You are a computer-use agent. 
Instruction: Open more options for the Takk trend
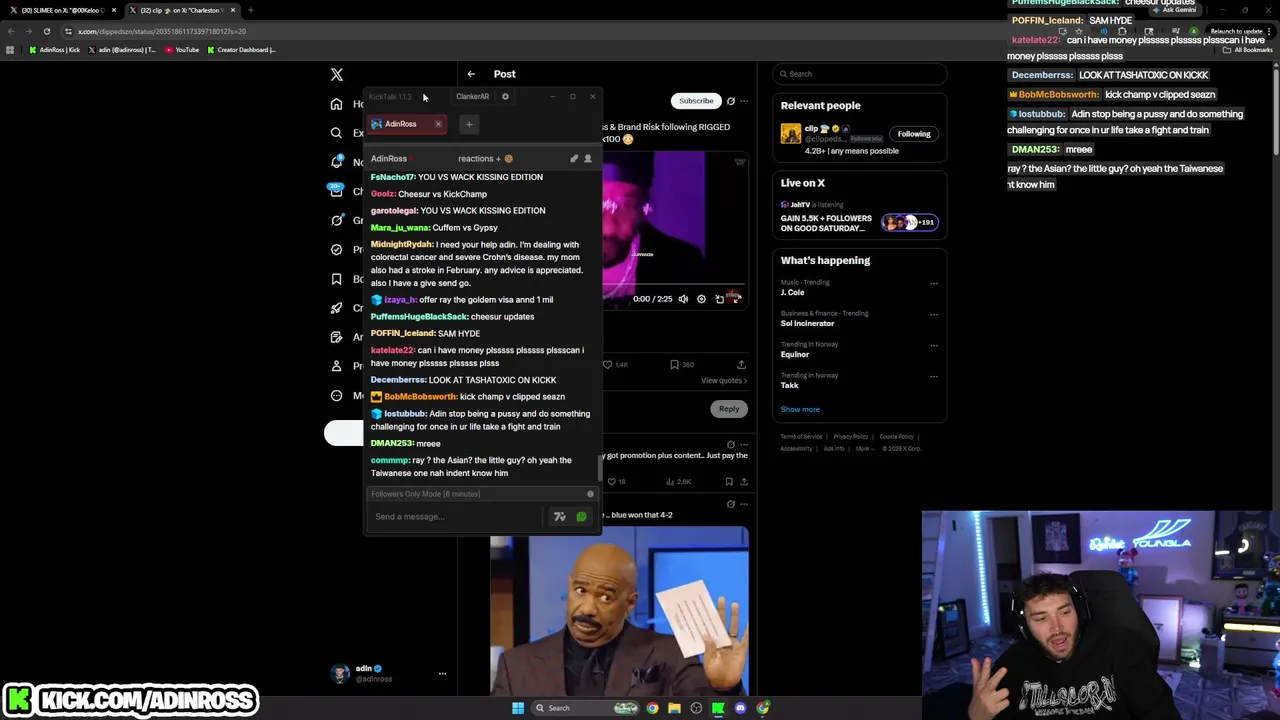pos(934,376)
